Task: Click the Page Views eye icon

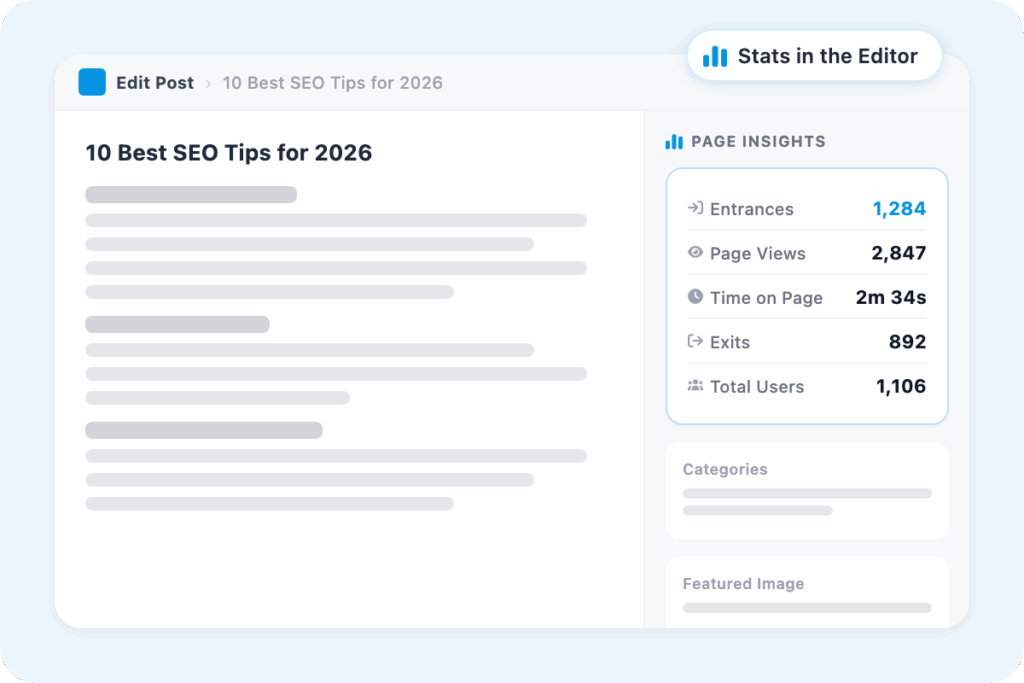Action: (x=695, y=253)
